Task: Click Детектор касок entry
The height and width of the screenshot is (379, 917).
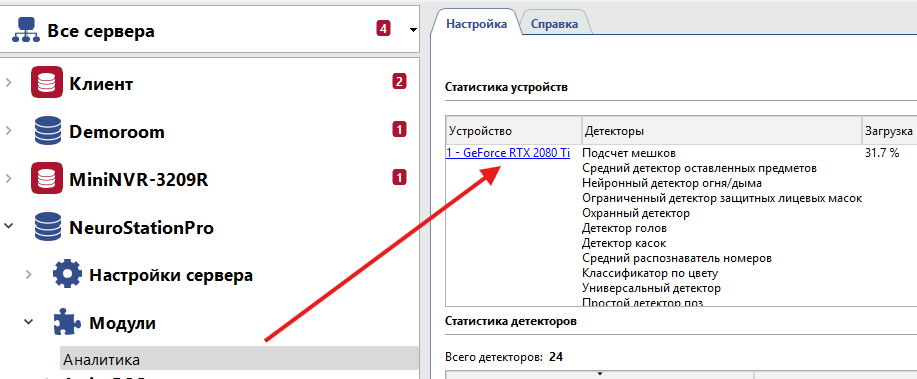Action: [x=623, y=243]
